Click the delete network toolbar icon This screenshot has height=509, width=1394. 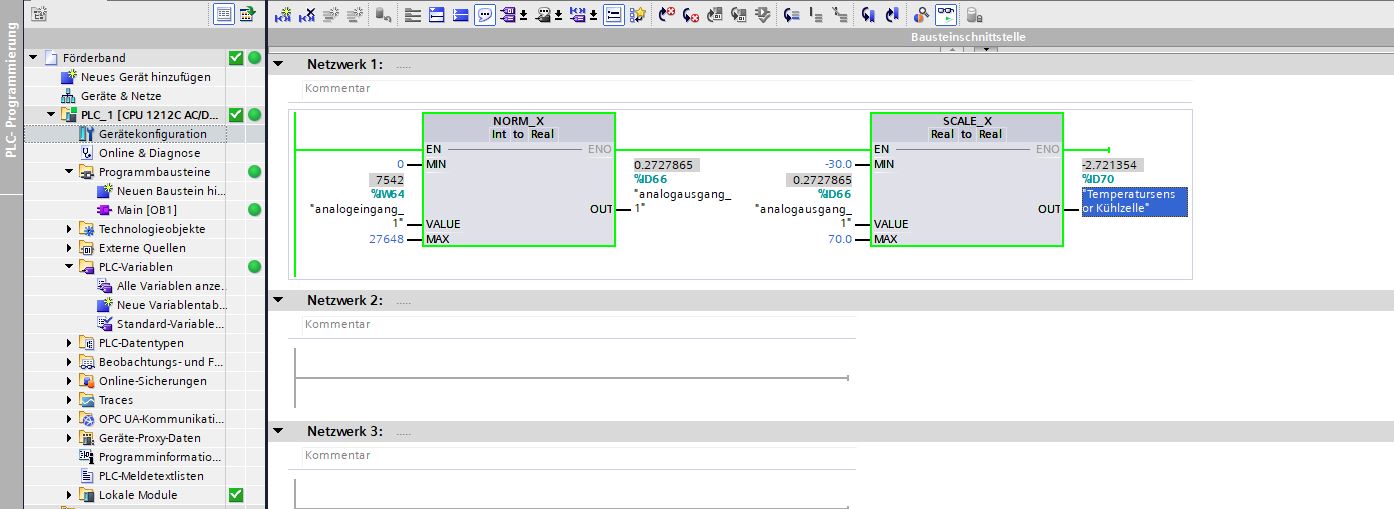307,15
